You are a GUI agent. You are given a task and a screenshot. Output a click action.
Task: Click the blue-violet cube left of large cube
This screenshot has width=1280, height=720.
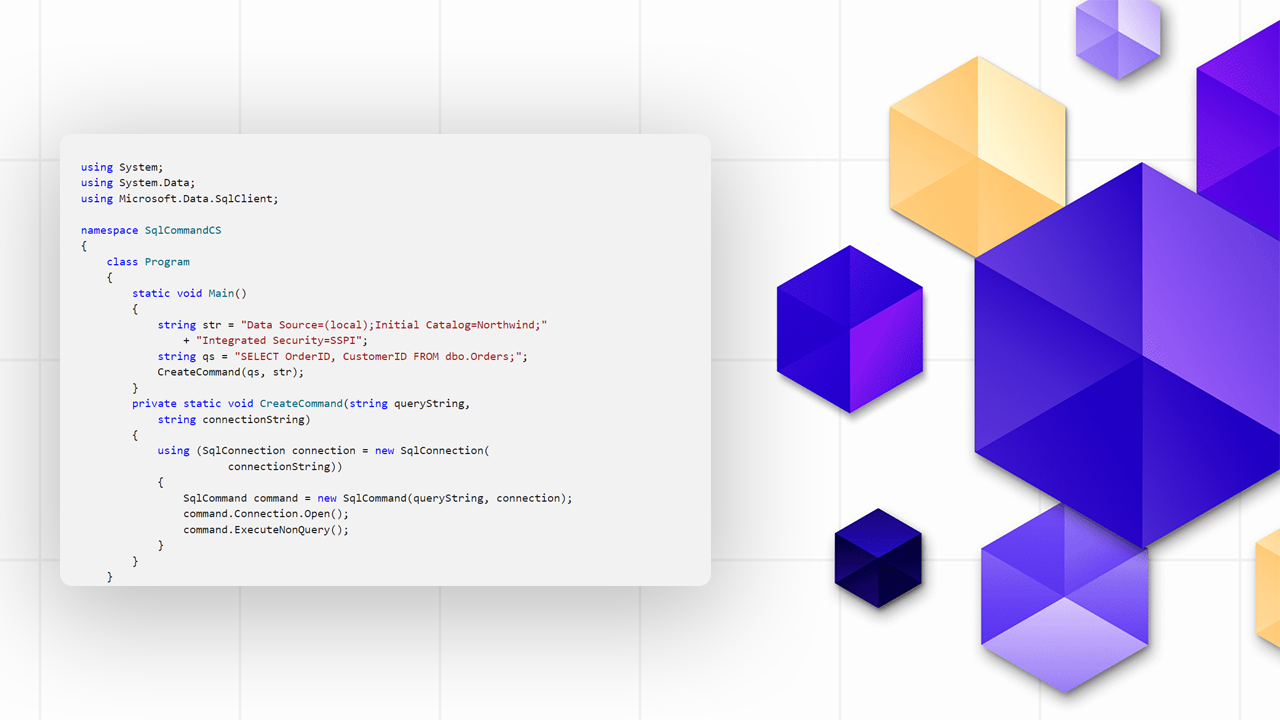[849, 329]
